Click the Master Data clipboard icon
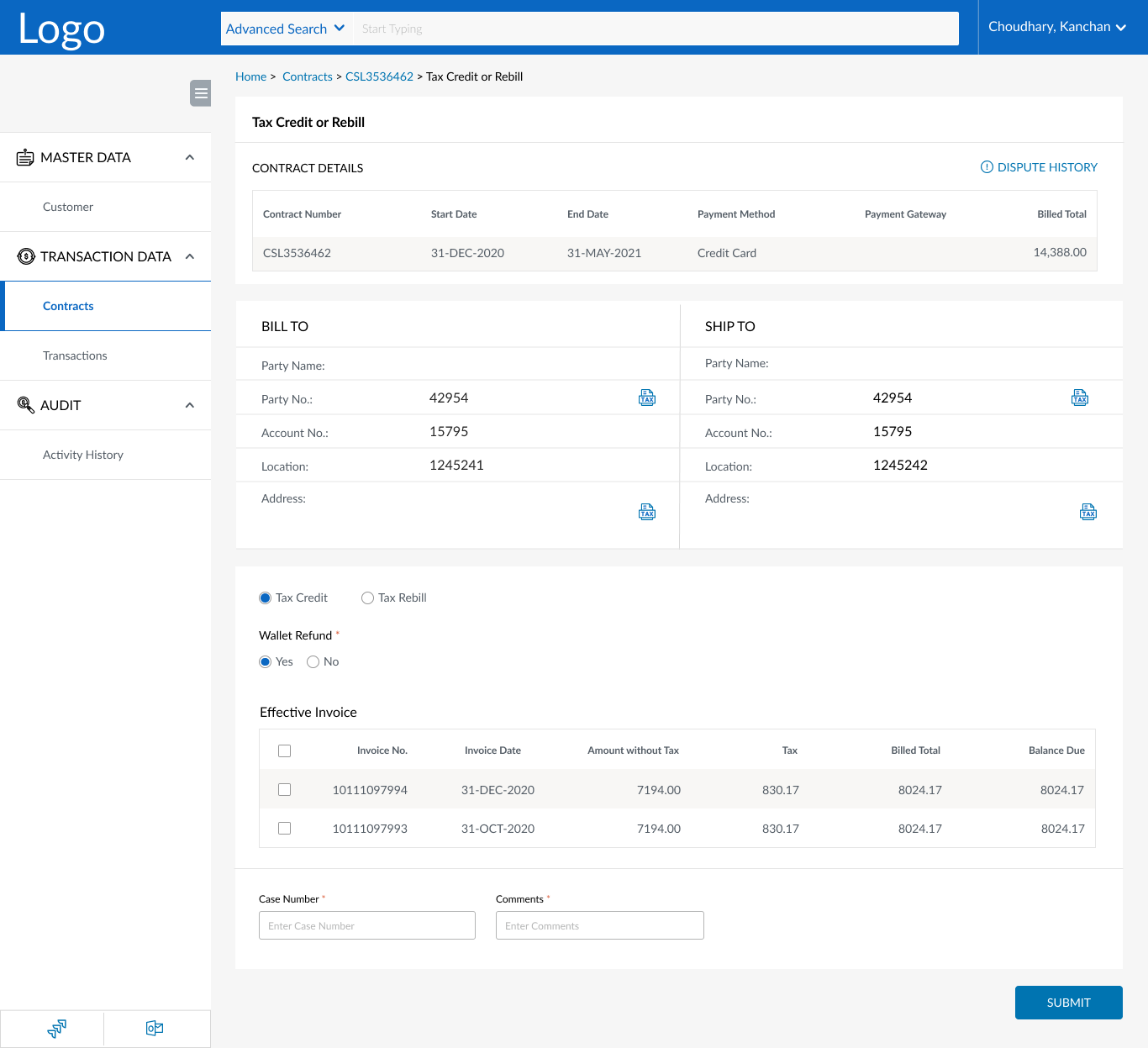Viewport: 1148px width, 1048px height. (x=24, y=157)
